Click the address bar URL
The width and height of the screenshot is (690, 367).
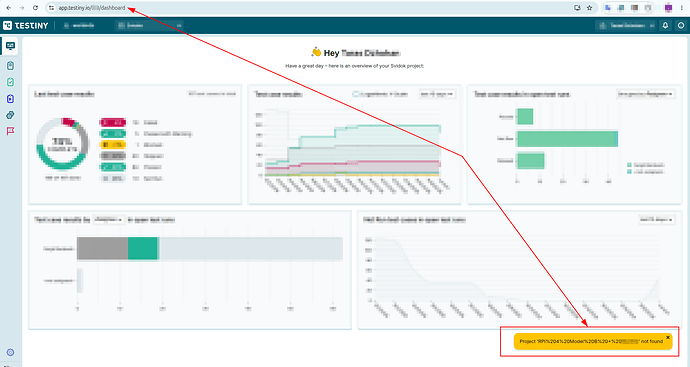tap(92, 7)
